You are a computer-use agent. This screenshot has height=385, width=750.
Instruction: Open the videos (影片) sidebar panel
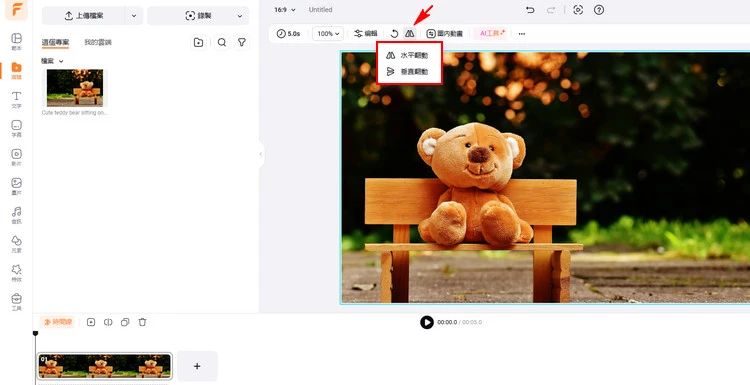[x=16, y=157]
